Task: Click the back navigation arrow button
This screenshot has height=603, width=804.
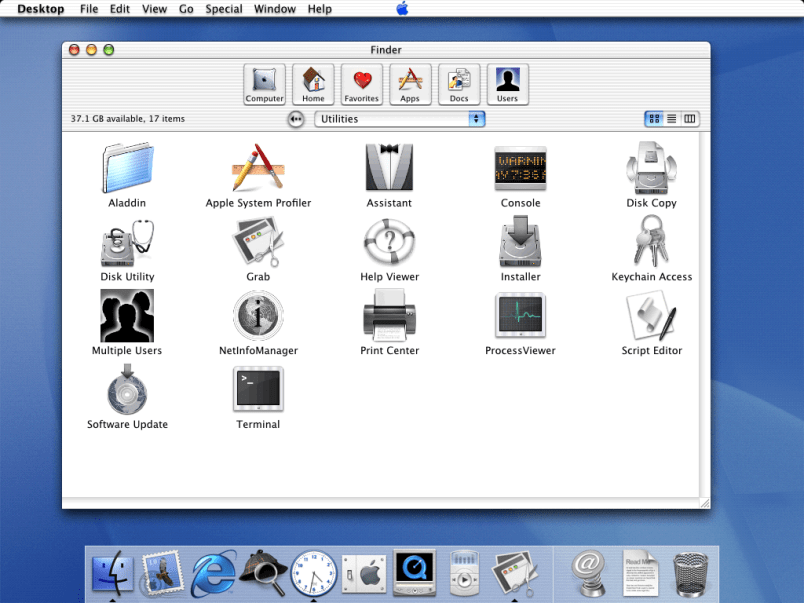Action: pyautogui.click(x=296, y=119)
